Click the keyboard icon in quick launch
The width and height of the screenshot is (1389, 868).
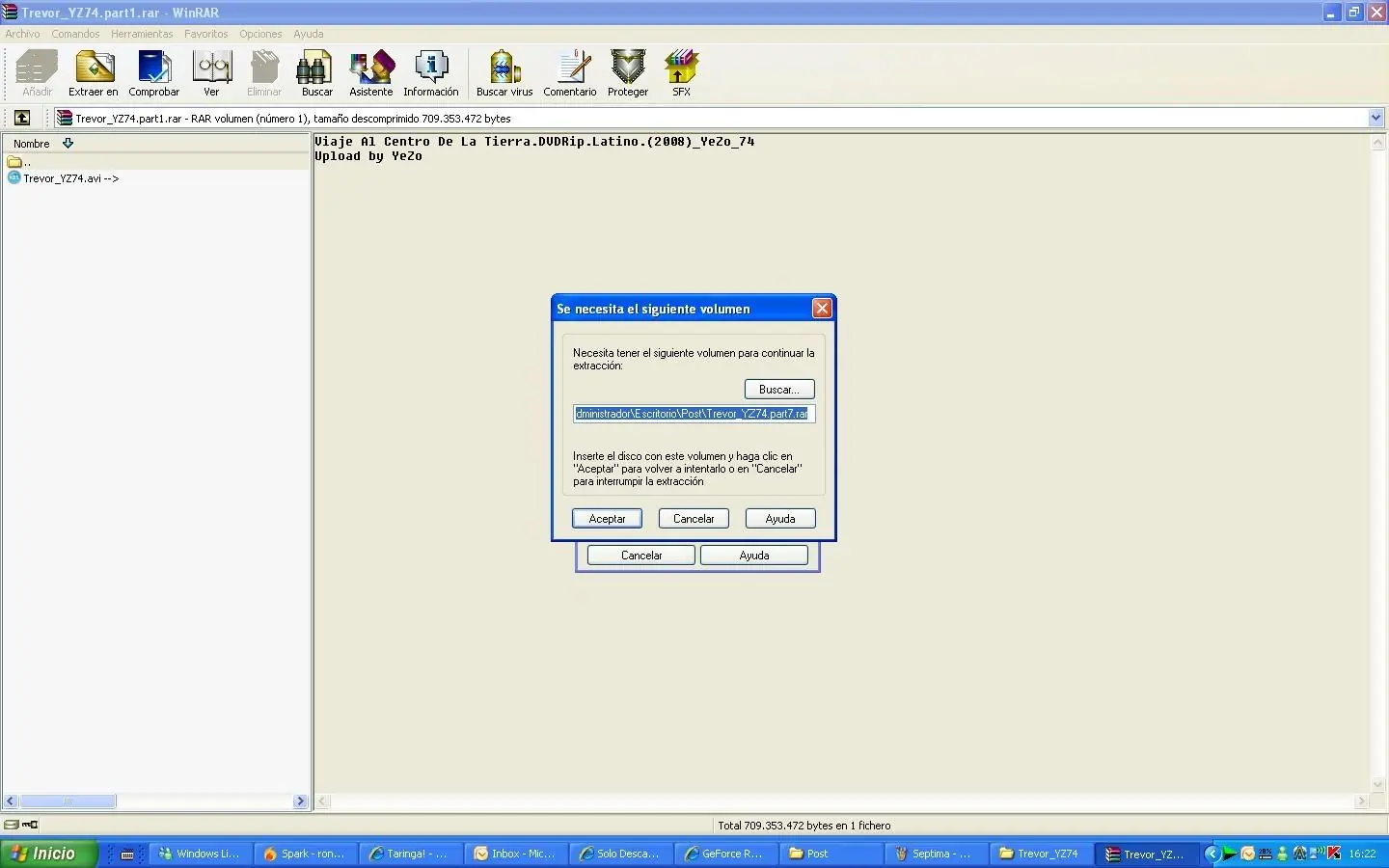127,854
